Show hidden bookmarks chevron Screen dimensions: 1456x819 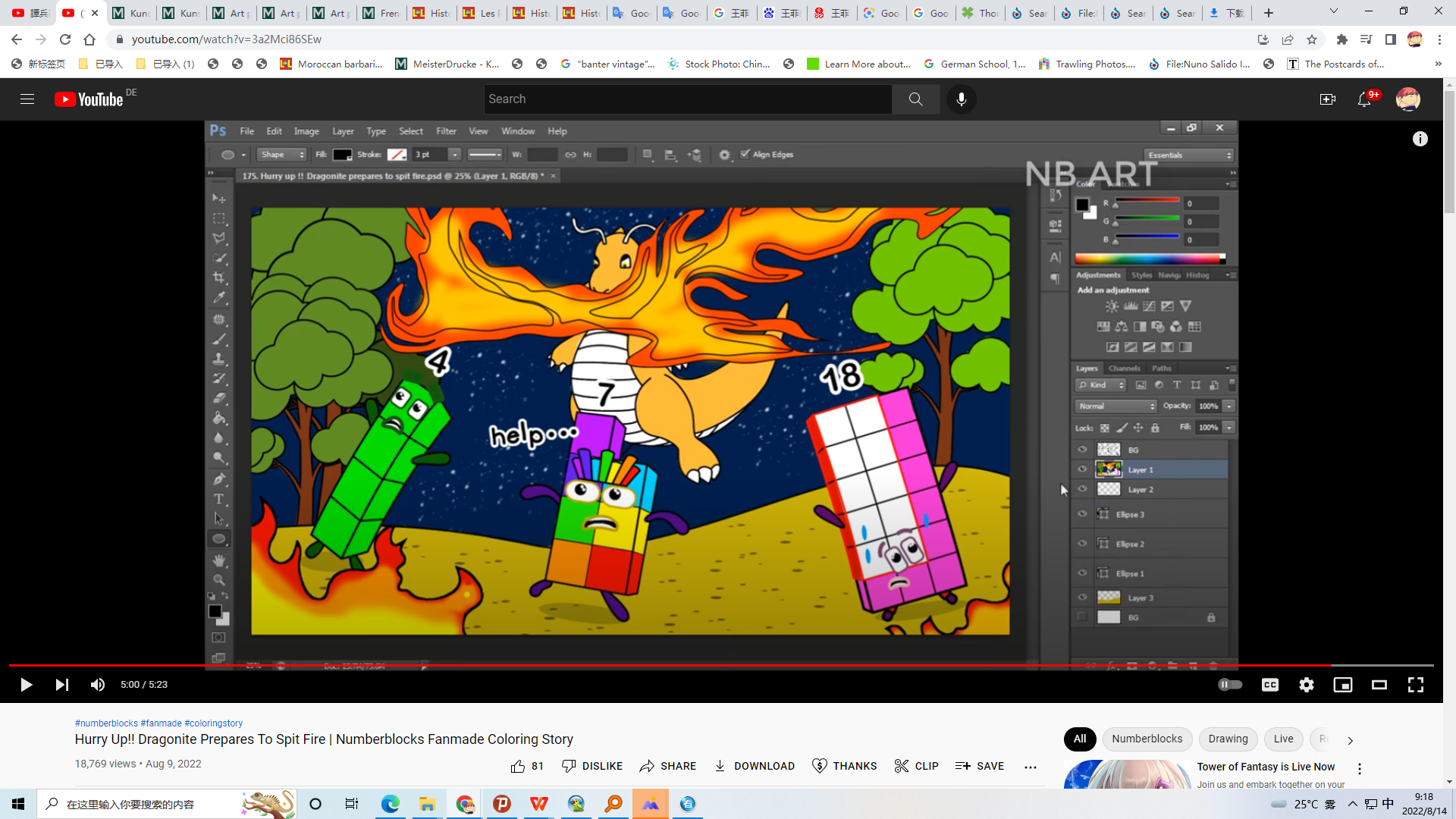point(1438,64)
